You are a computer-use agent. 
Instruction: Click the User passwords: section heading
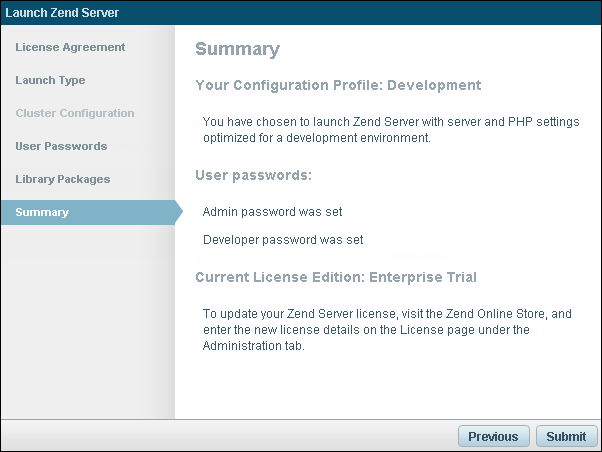click(x=254, y=175)
